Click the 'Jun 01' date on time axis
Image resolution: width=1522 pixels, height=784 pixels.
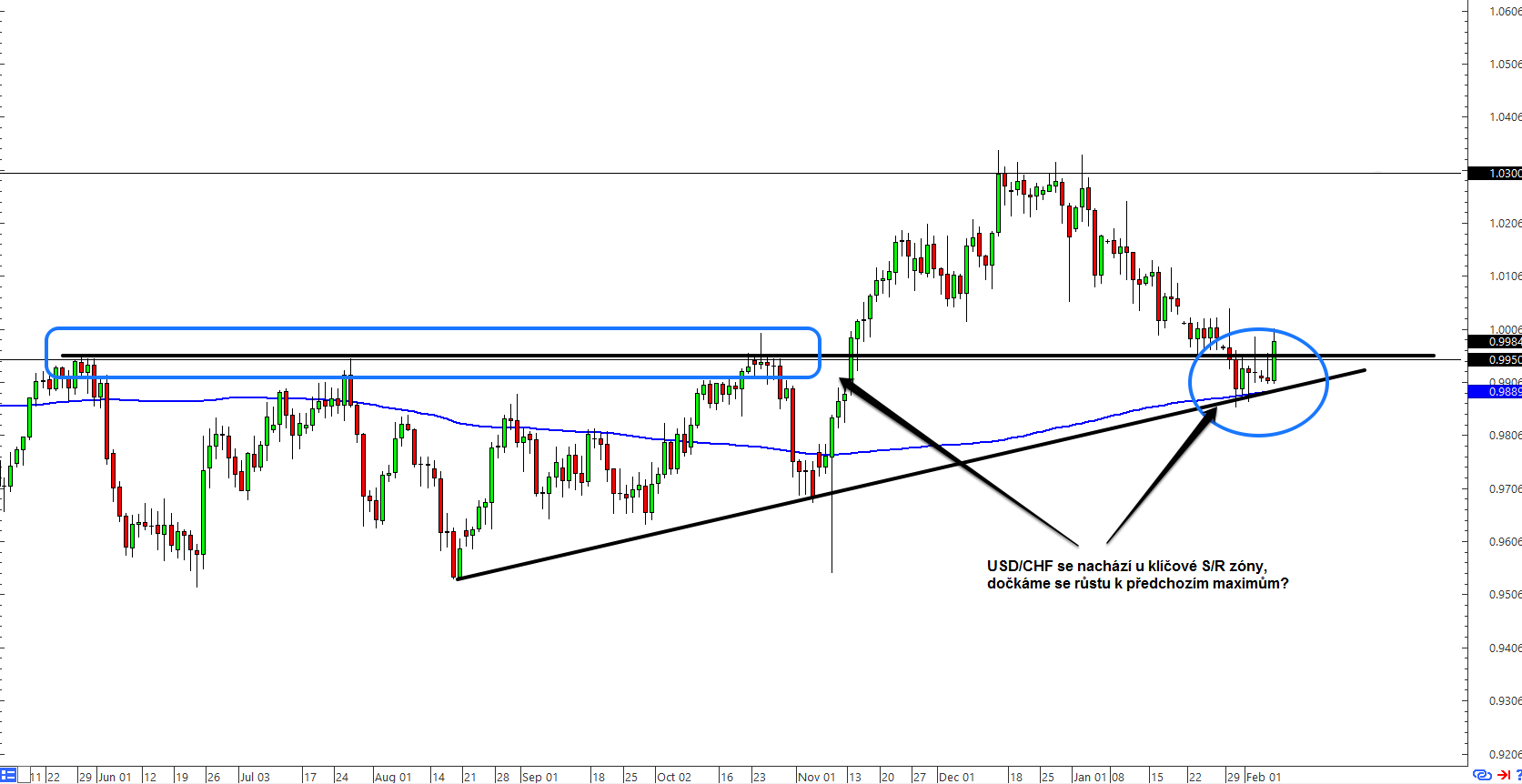pyautogui.click(x=115, y=777)
